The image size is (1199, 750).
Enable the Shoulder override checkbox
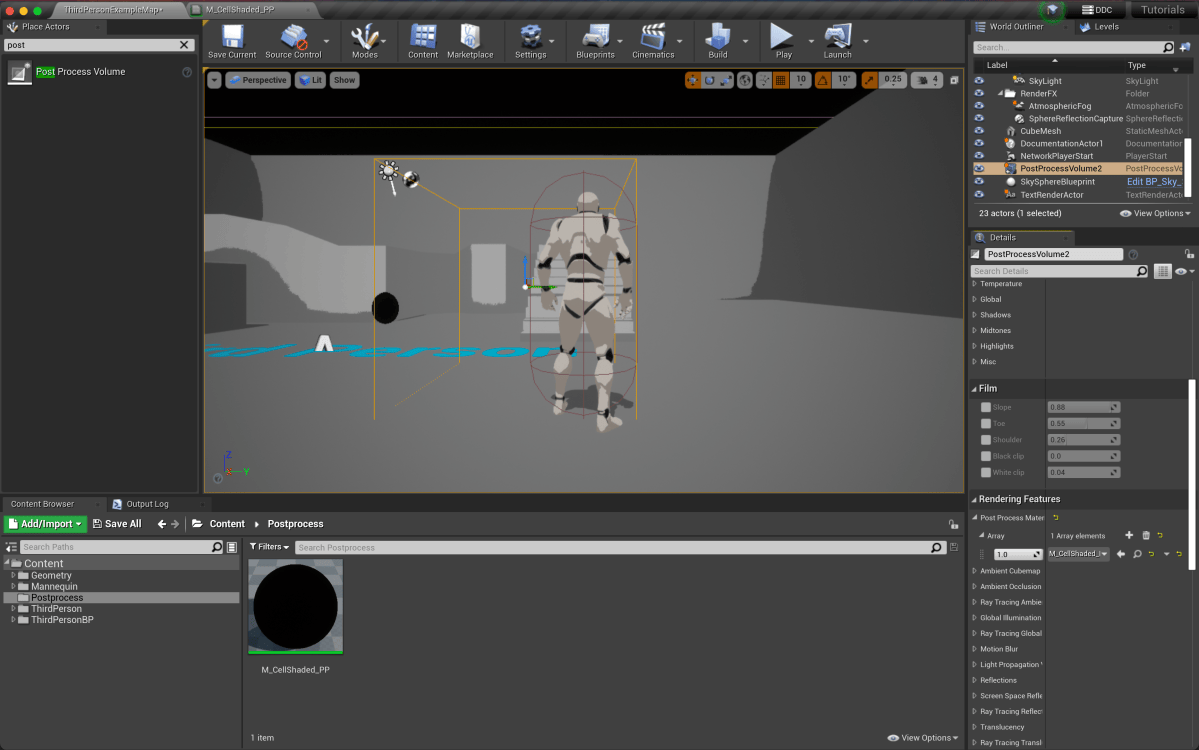pos(986,440)
